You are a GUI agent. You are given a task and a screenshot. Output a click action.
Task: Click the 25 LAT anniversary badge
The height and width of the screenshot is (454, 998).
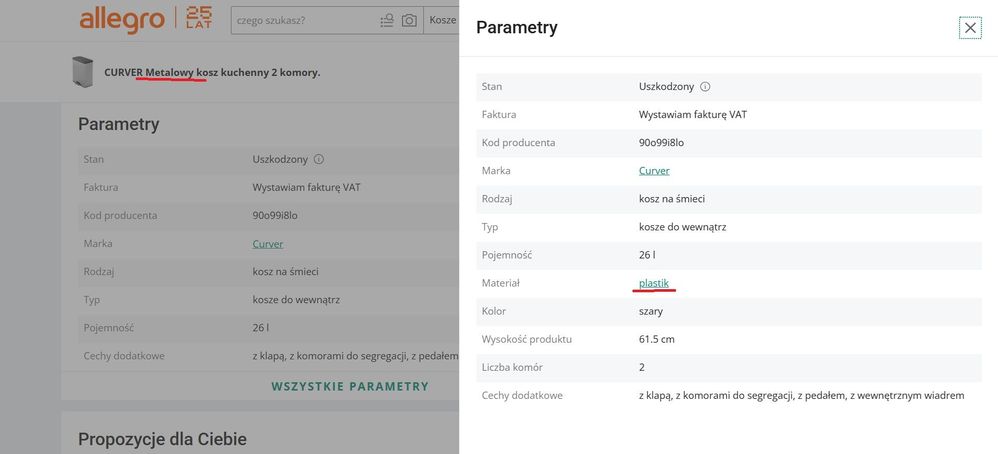tap(198, 19)
